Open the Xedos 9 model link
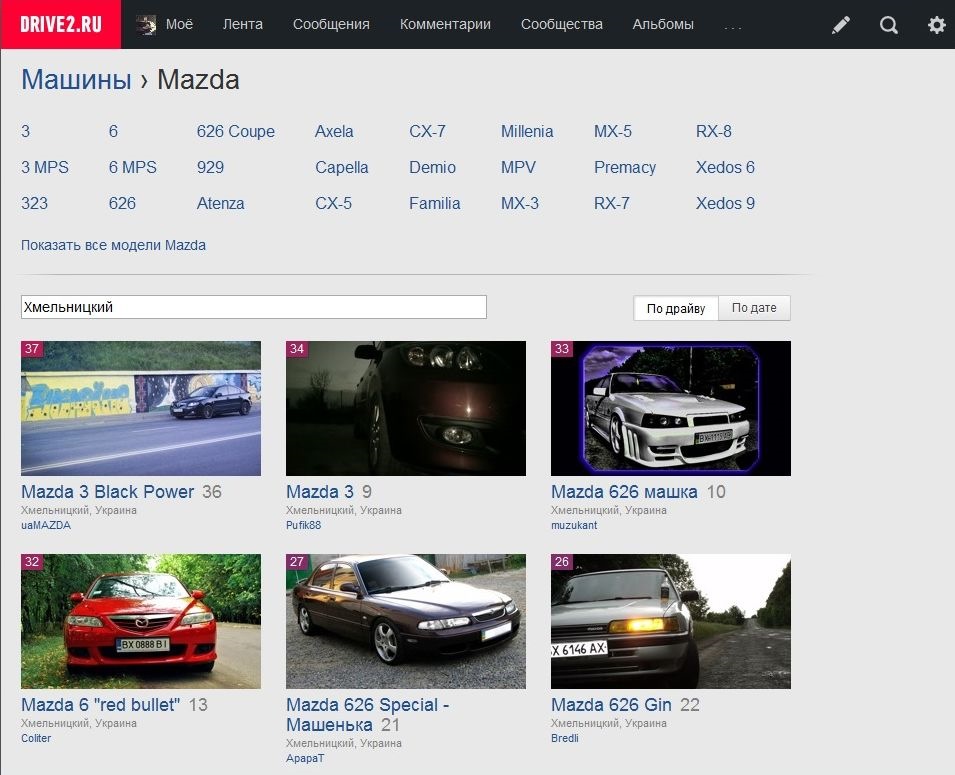The image size is (955, 775). point(725,203)
